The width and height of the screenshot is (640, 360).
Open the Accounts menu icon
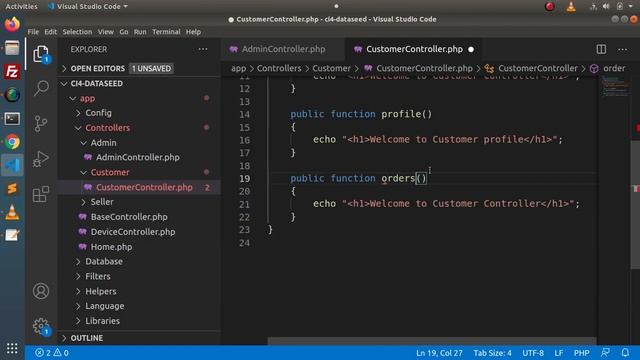[41, 291]
